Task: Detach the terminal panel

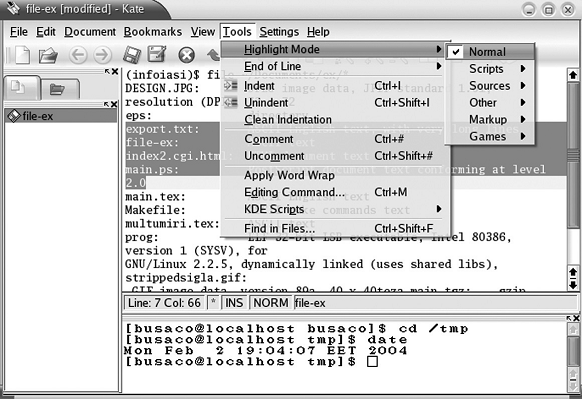Action: point(569,318)
